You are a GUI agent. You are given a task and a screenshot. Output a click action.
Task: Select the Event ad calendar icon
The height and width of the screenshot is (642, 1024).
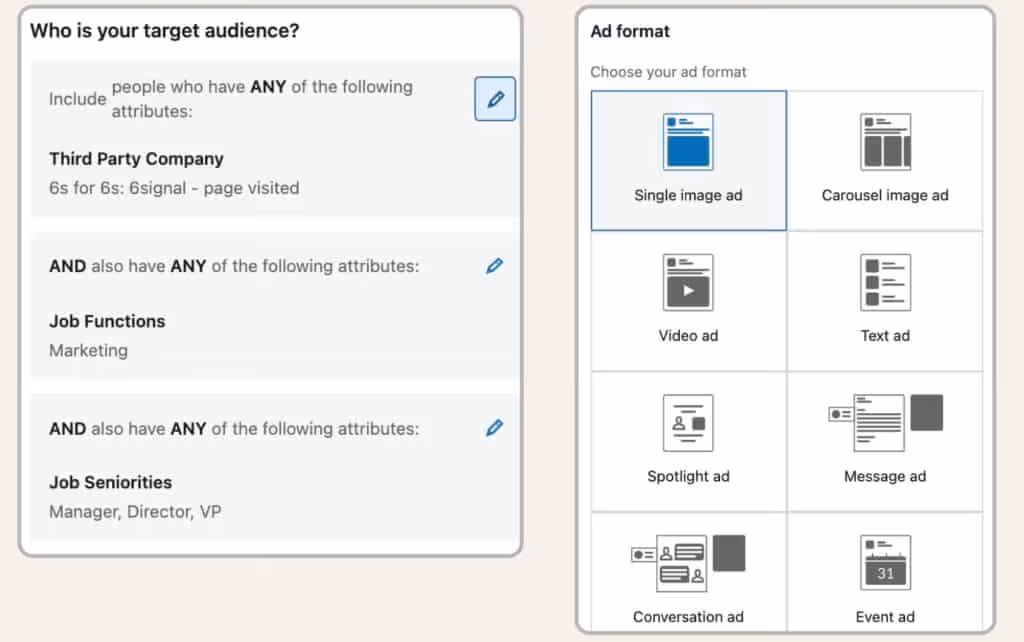(x=886, y=563)
